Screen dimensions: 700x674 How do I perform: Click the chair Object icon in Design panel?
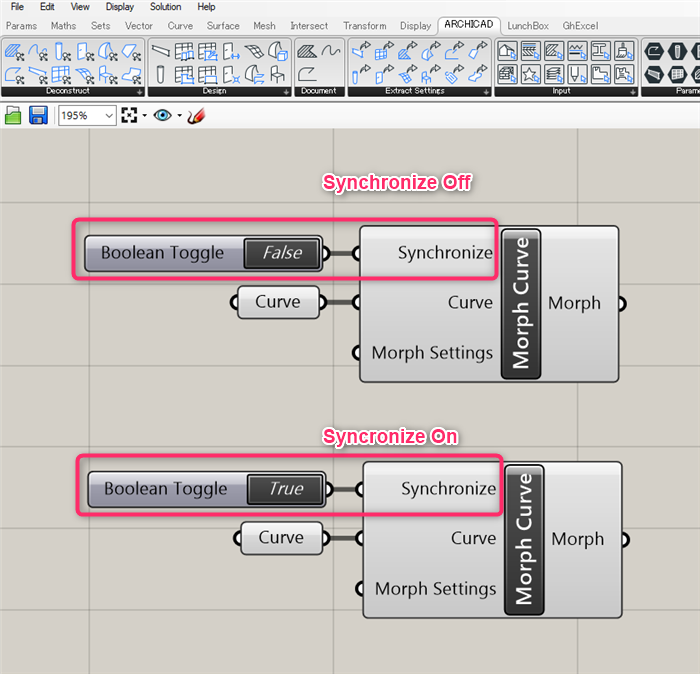coord(278,74)
